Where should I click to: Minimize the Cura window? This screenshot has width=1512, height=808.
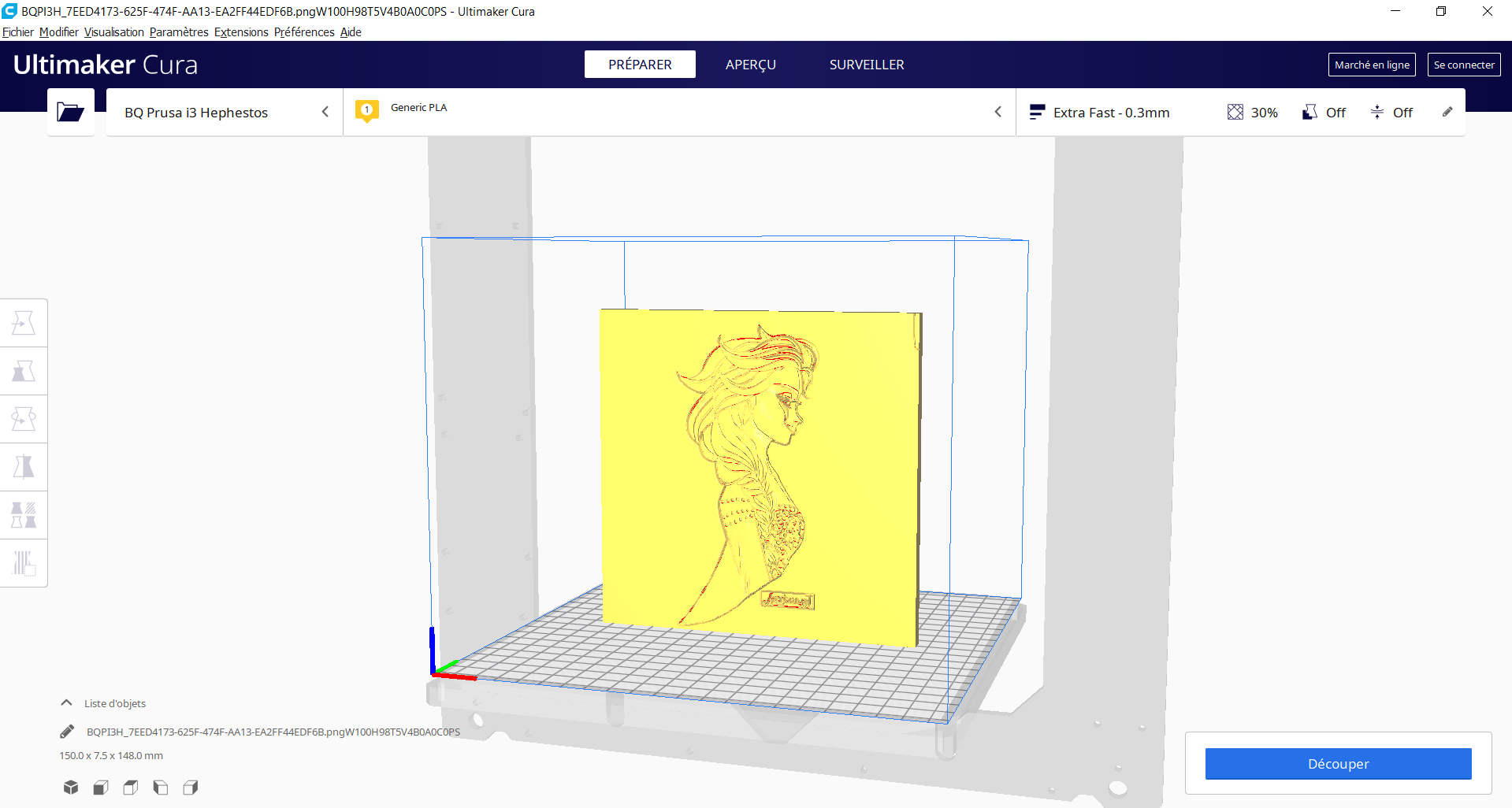1395,11
